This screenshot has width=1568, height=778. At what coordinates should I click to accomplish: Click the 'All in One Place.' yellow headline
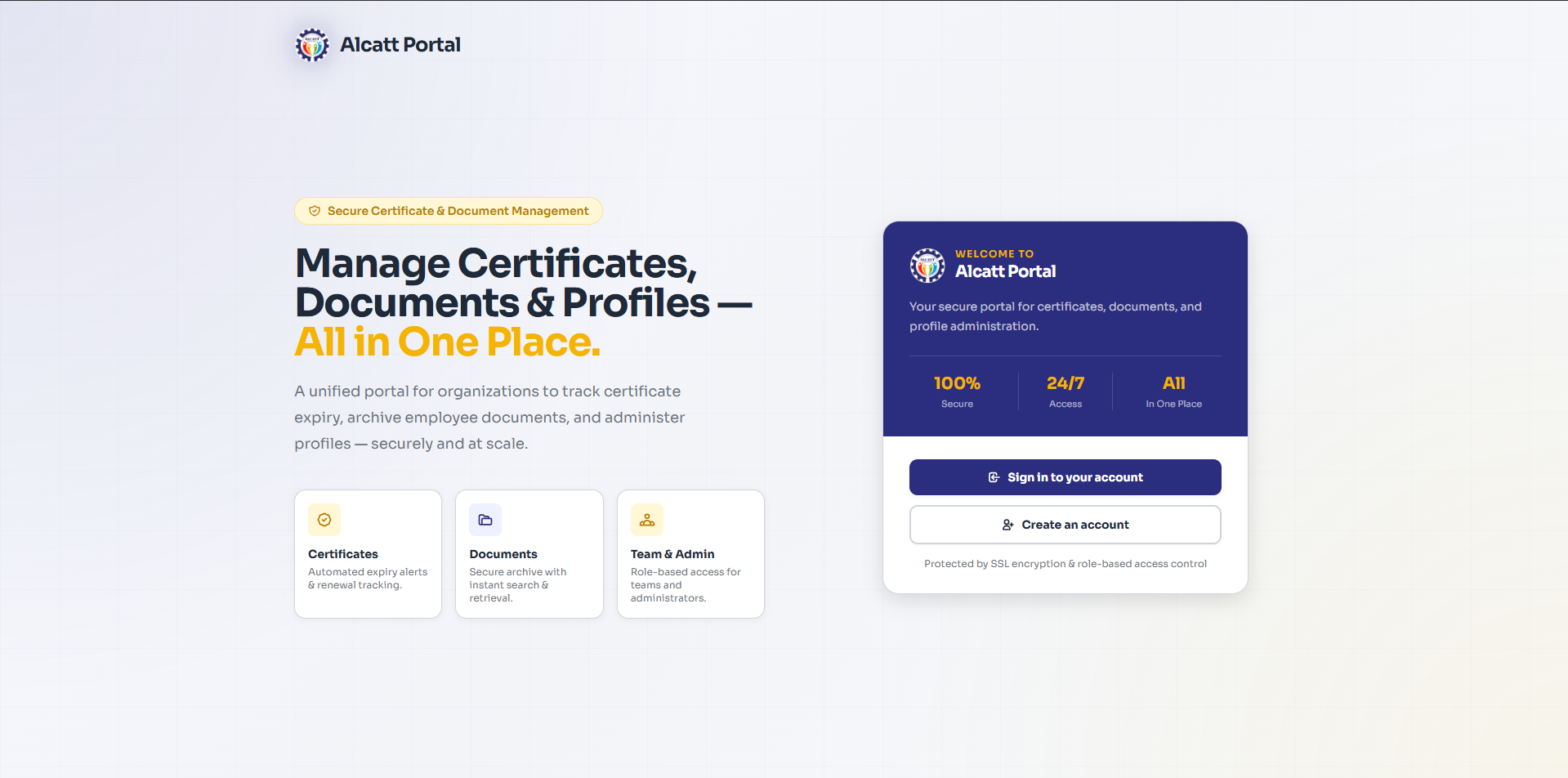[448, 342]
